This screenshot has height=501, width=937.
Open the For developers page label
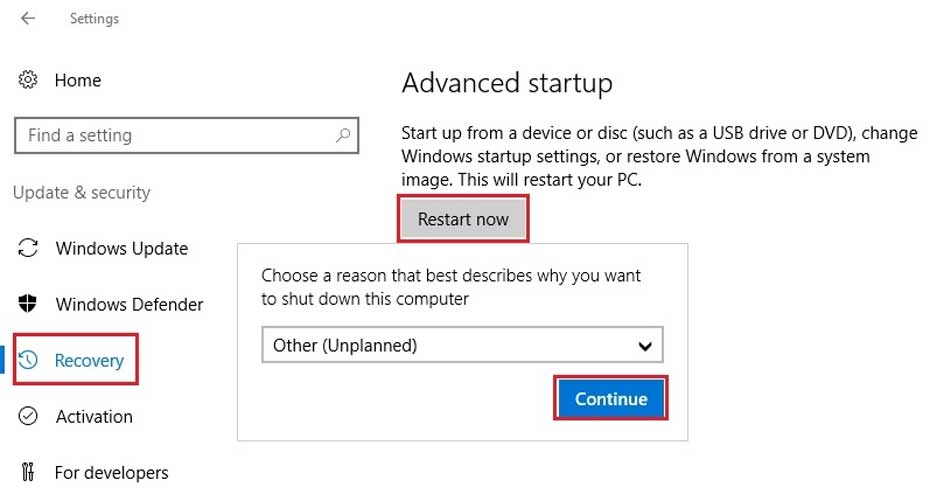[112, 472]
